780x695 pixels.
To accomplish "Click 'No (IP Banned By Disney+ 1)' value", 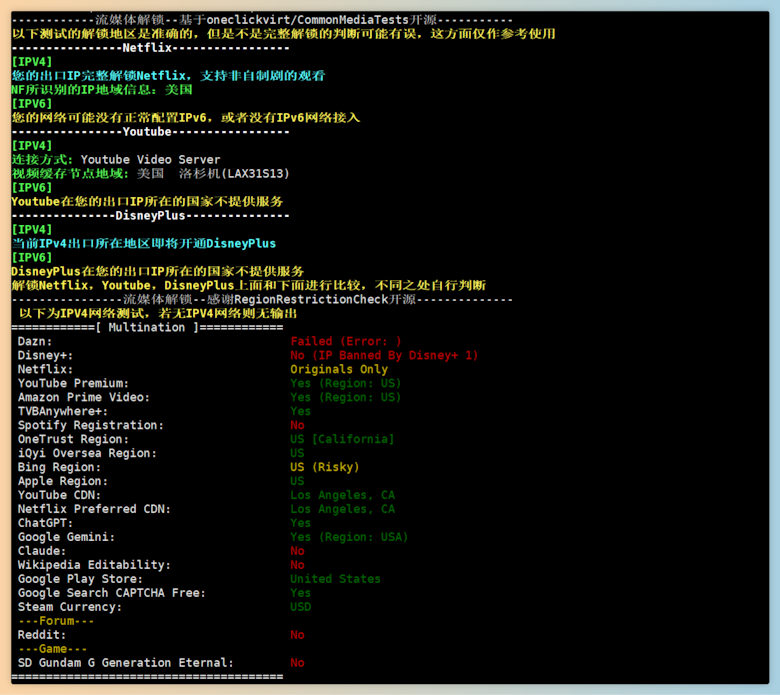I will [384, 355].
